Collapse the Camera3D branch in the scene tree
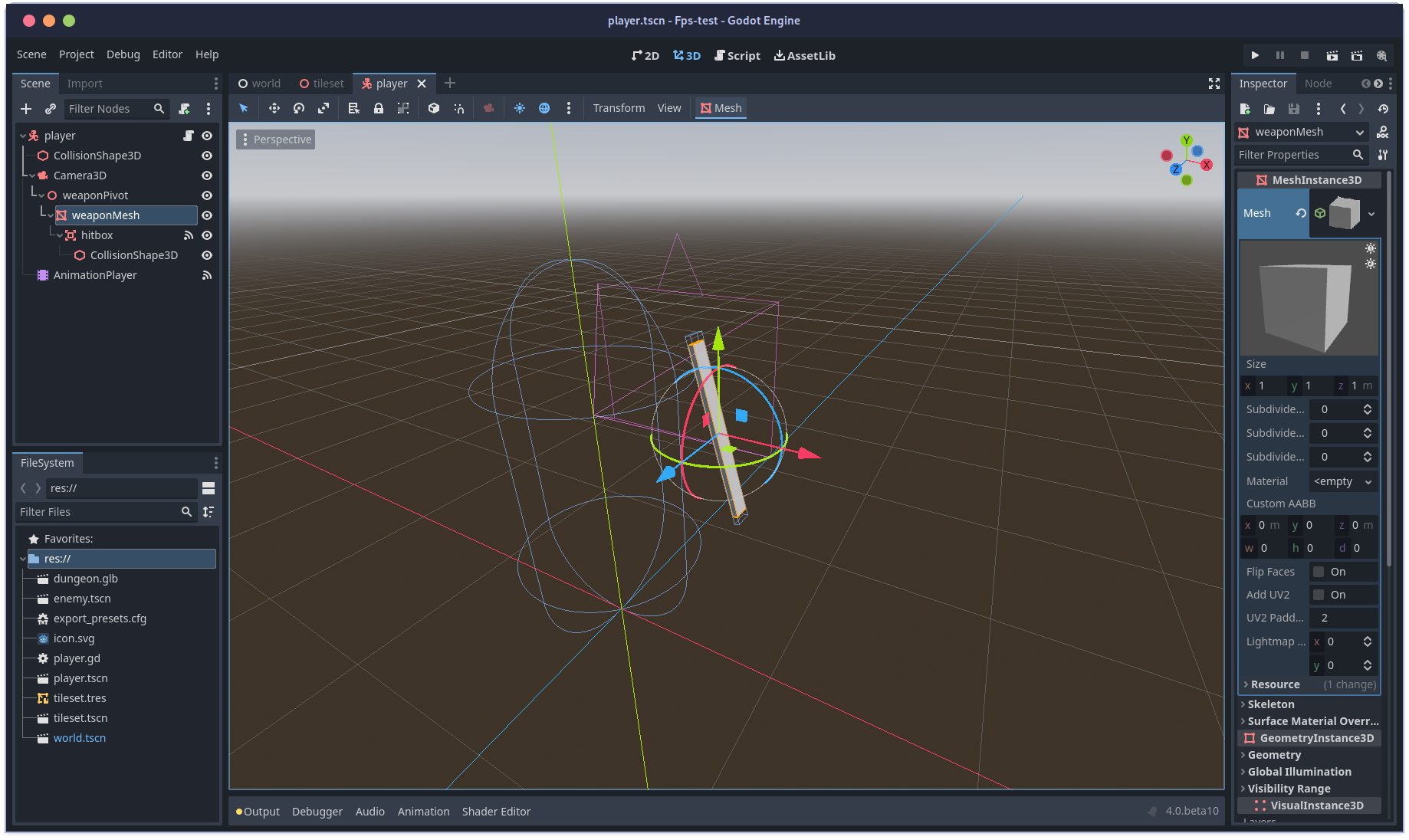 pos(31,176)
